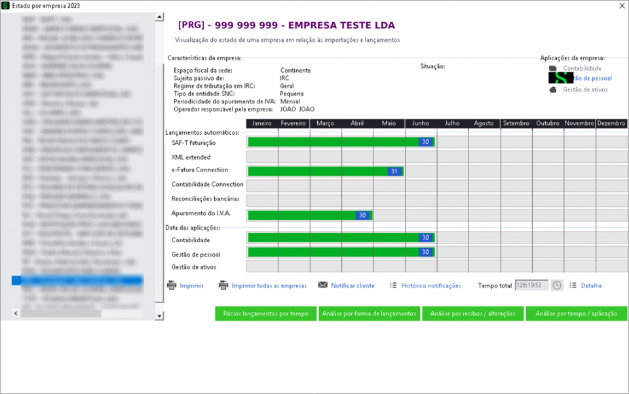629x394 pixels.
Task: Click the Gestão de pessoal date bar marker 30
Action: pyautogui.click(x=426, y=252)
